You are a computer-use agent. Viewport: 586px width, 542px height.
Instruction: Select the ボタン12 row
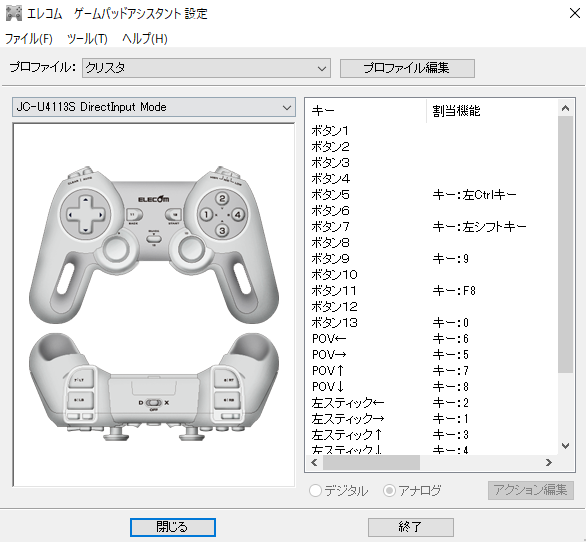point(432,307)
